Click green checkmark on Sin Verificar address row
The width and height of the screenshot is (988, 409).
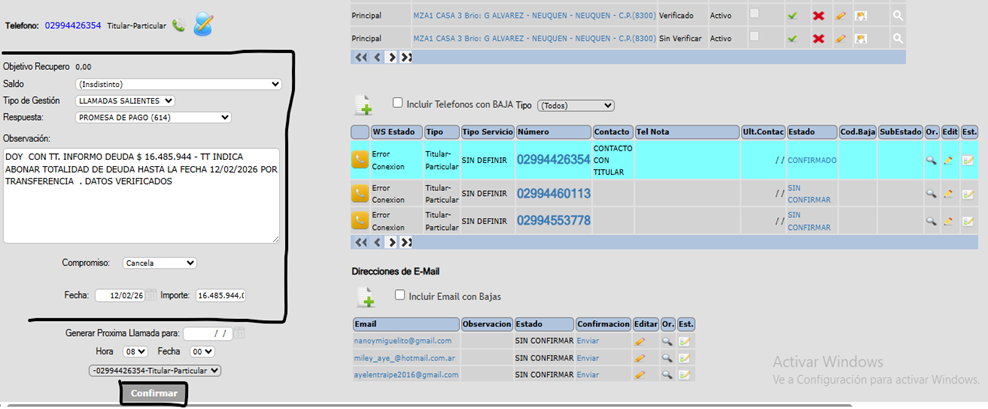click(x=792, y=38)
